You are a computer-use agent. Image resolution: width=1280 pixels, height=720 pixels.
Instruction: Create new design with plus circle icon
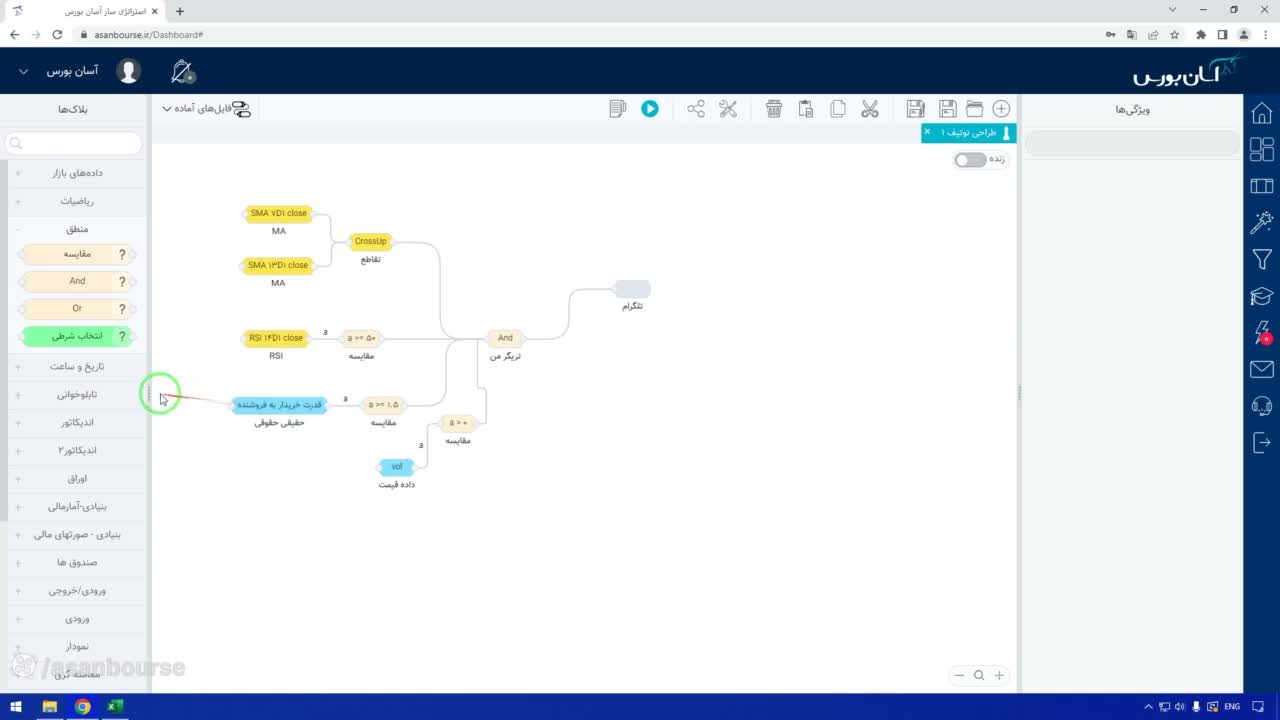coord(1001,109)
